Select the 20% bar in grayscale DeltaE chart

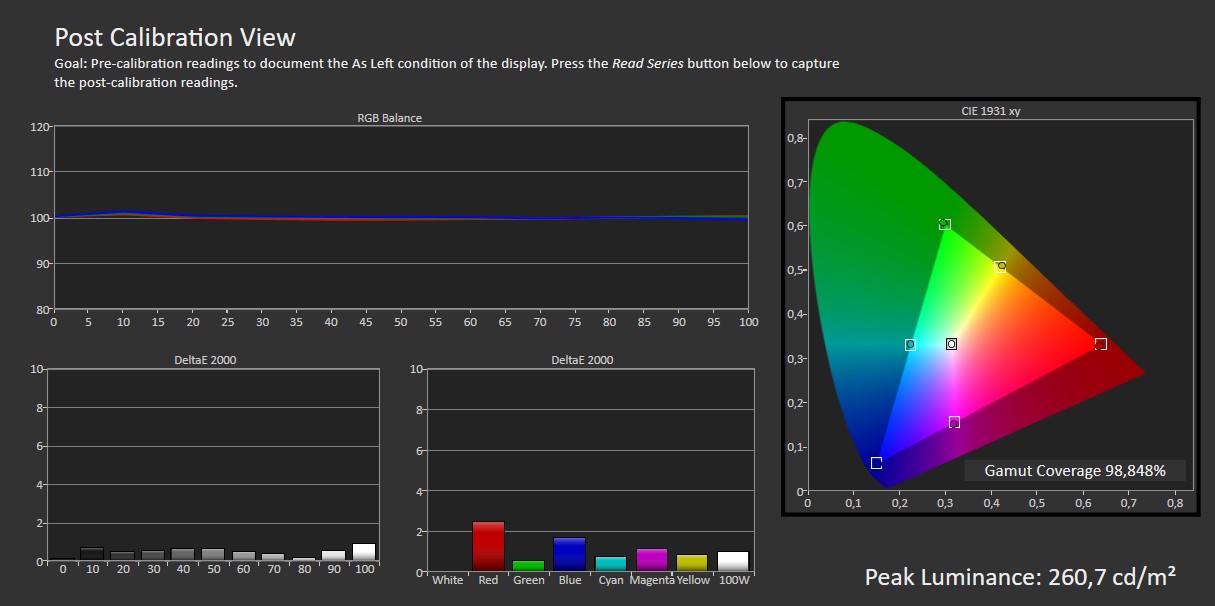[x=122, y=556]
